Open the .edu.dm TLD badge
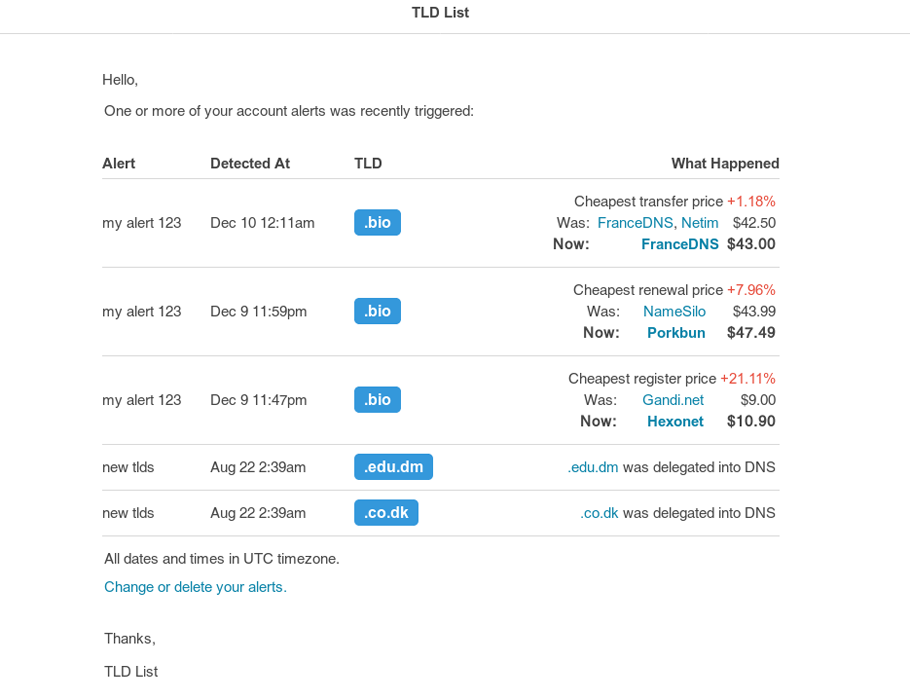910x700 pixels. click(393, 467)
